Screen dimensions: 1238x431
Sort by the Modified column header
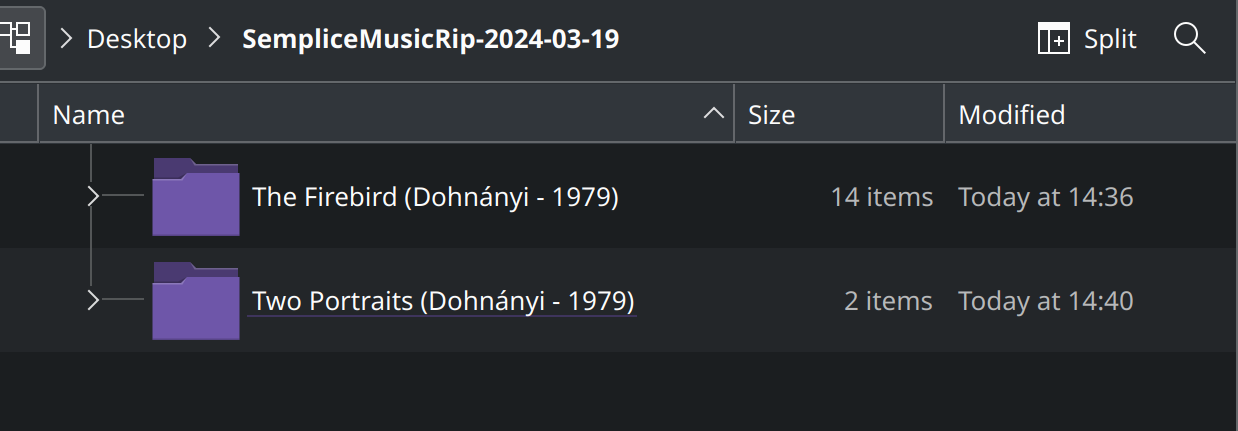coord(1011,115)
